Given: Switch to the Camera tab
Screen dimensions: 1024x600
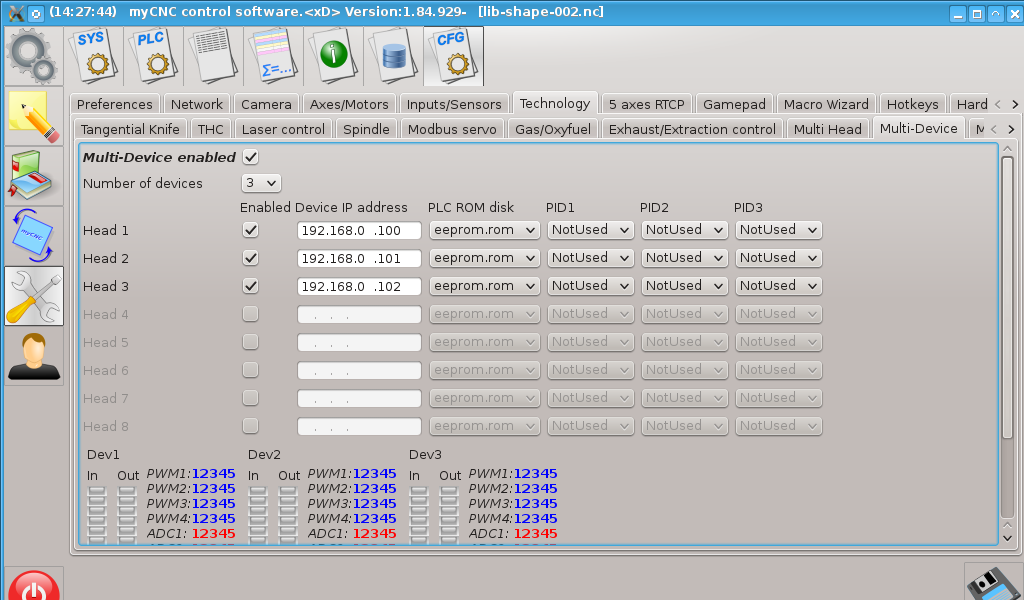Looking at the screenshot, I should tap(266, 104).
